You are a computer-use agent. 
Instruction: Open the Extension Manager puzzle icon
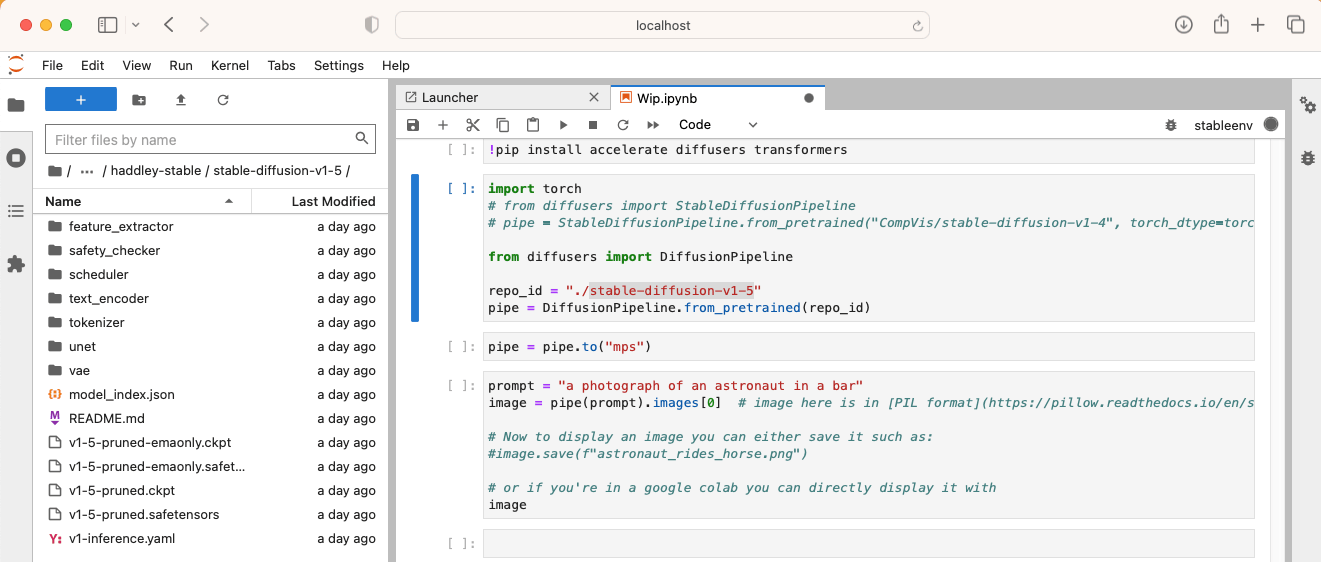tap(16, 264)
